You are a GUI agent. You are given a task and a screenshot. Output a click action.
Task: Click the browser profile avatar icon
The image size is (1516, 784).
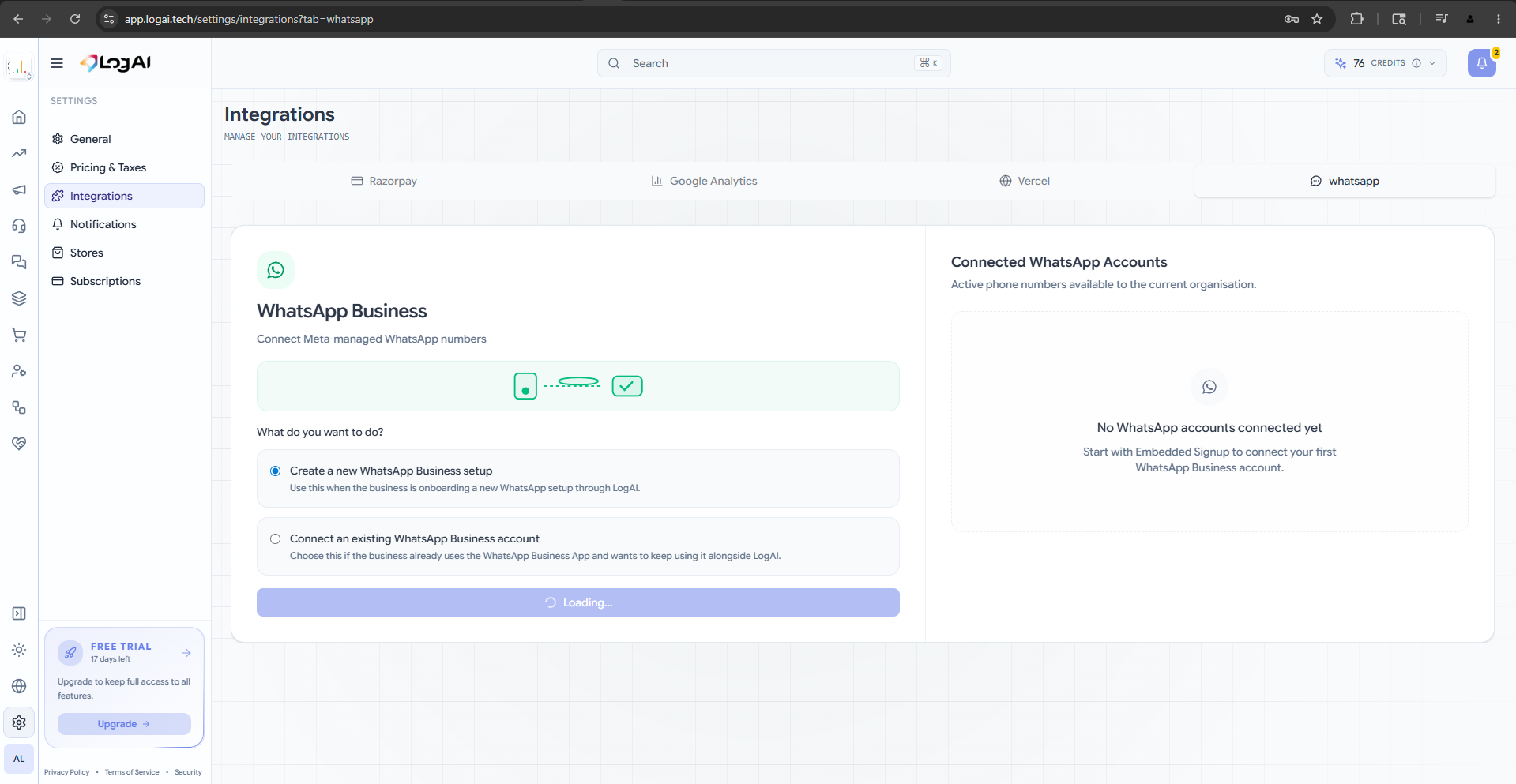click(x=1470, y=19)
